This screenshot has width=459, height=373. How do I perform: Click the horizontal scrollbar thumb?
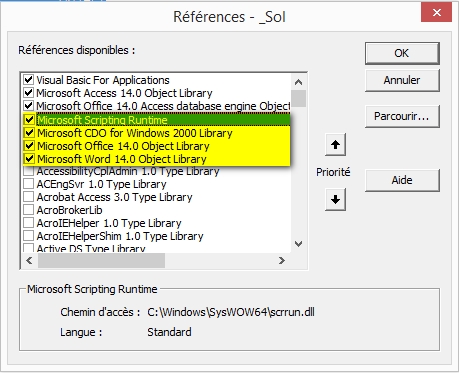click(101, 260)
